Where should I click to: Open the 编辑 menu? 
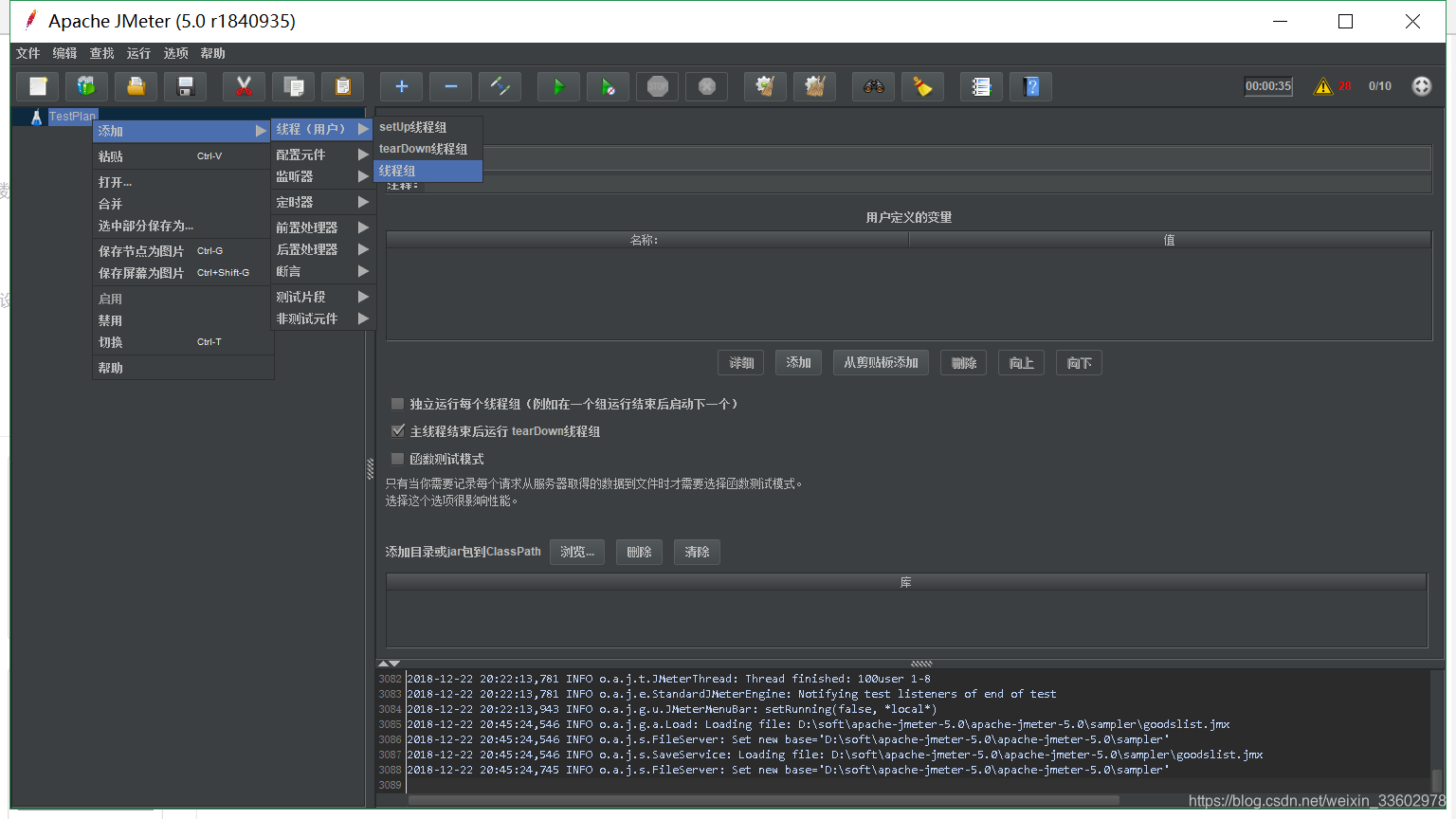coord(64,53)
